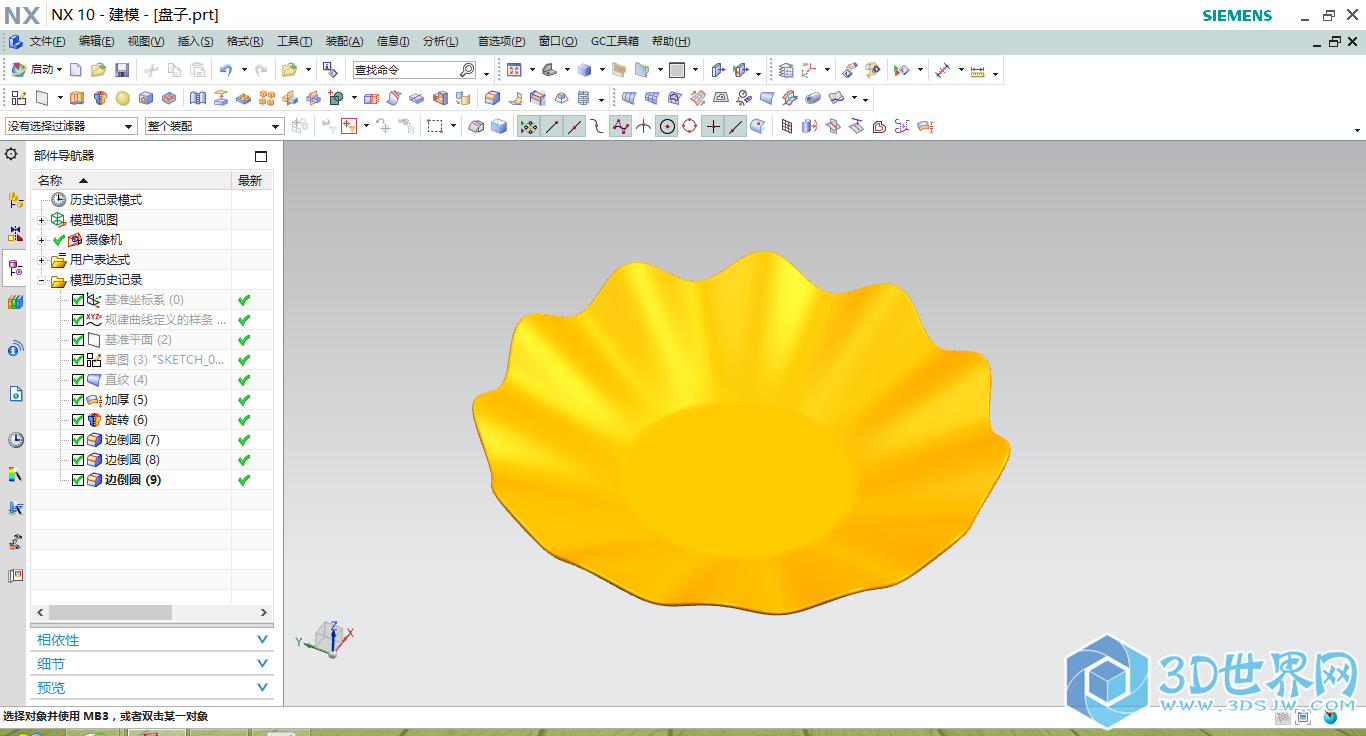Screen dimensions: 1366x736
Task: Click the navigator scrollbar right arrow
Action: pyautogui.click(x=265, y=612)
